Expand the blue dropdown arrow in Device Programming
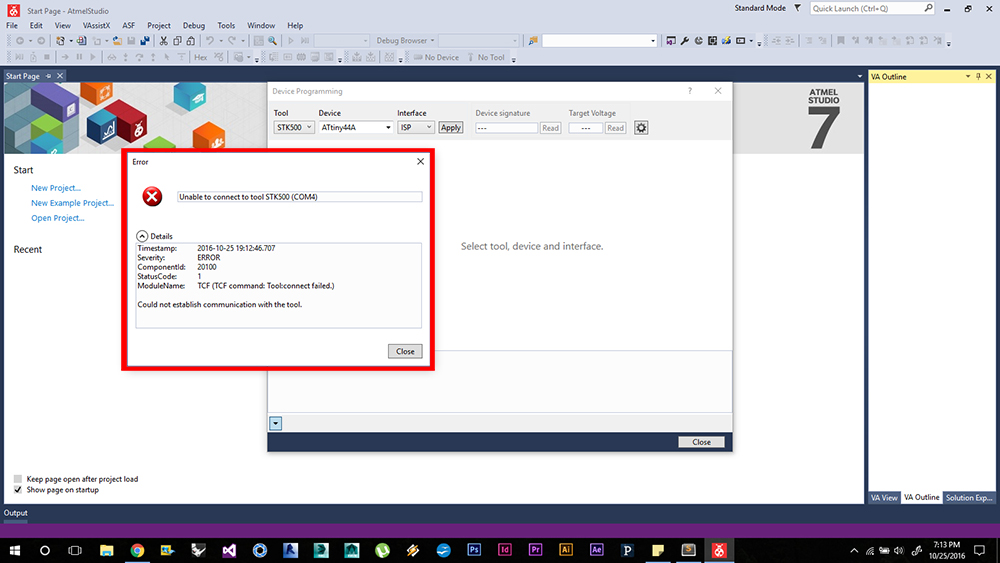The image size is (1000, 563). point(276,423)
